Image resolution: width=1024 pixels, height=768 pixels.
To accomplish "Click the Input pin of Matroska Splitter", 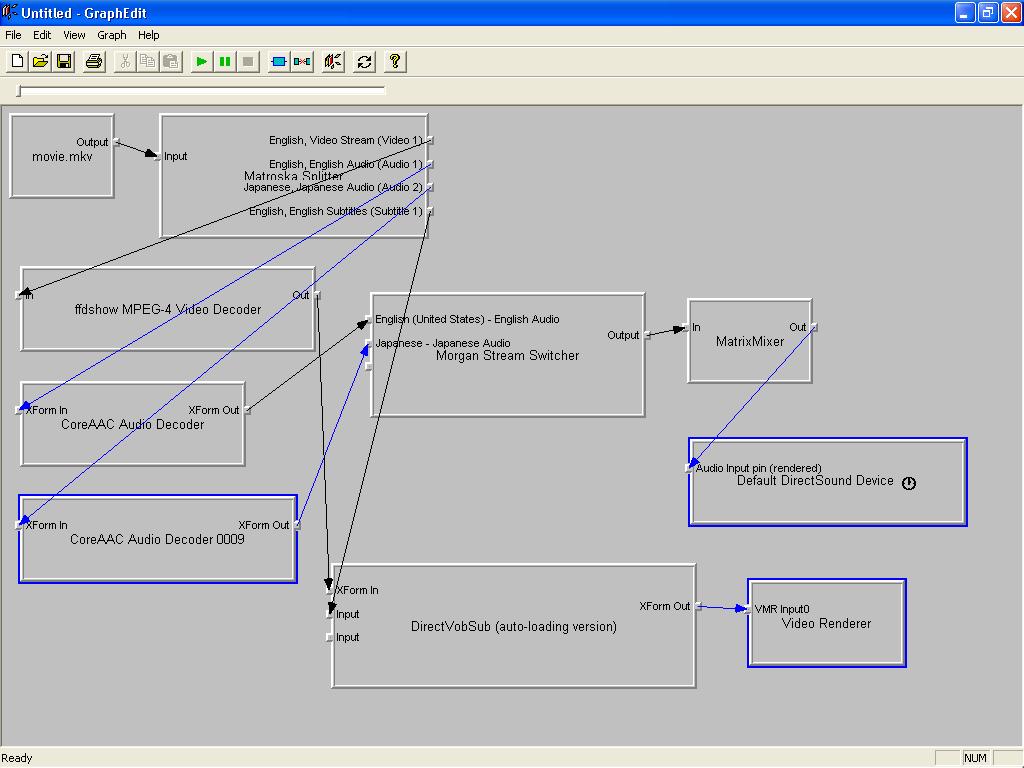I will pos(158,156).
